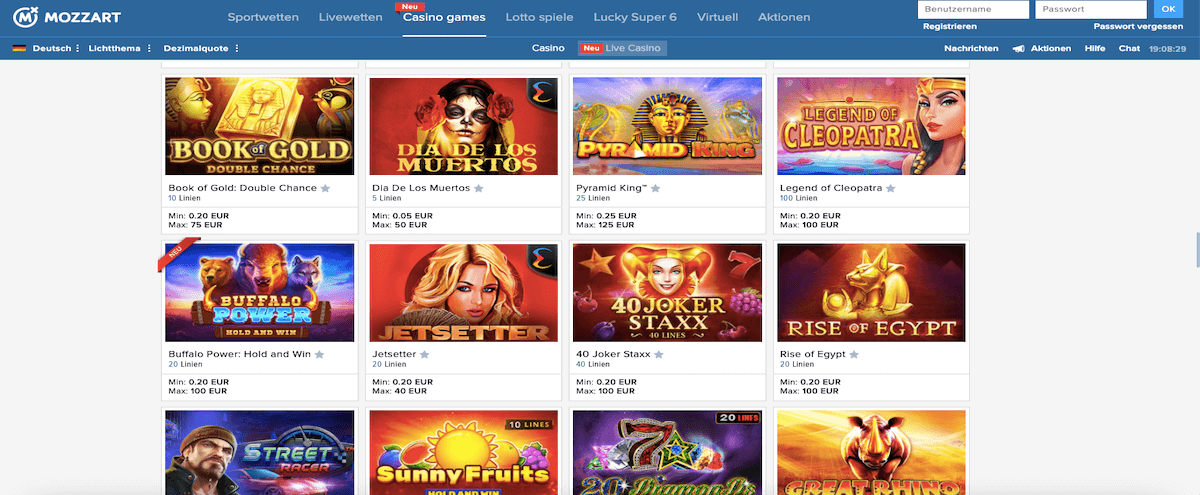Open Chat link

(x=1129, y=48)
